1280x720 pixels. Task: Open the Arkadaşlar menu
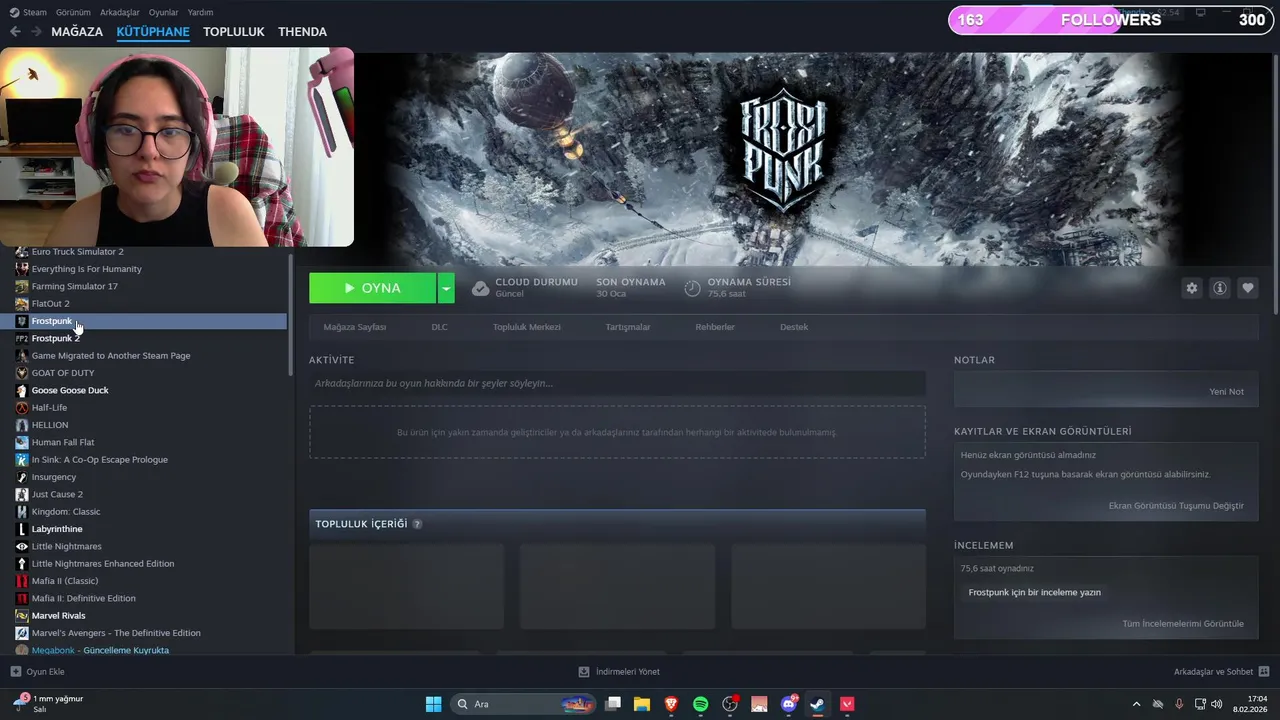click(x=120, y=12)
